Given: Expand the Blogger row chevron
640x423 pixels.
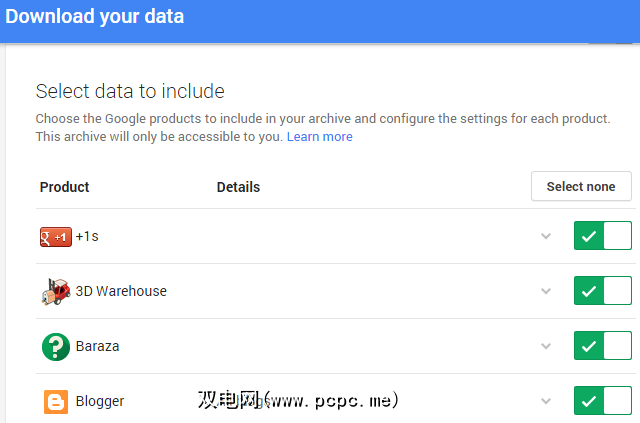Looking at the screenshot, I should click(546, 401).
